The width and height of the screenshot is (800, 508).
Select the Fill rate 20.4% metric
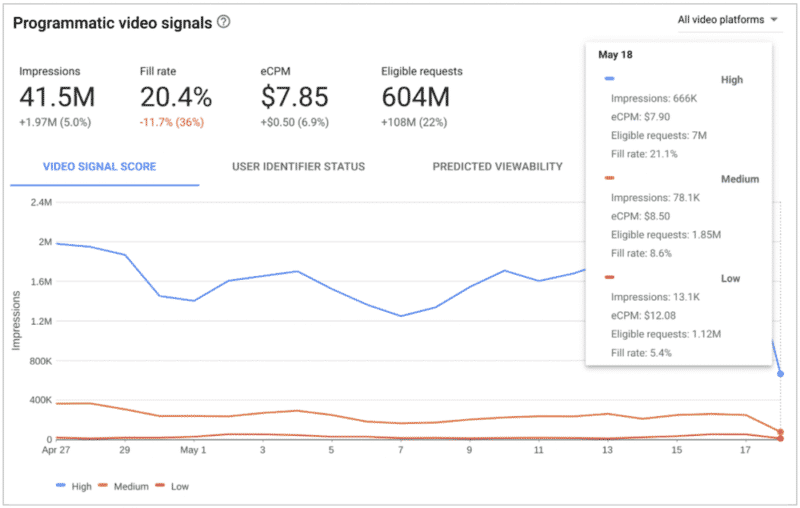point(176,97)
